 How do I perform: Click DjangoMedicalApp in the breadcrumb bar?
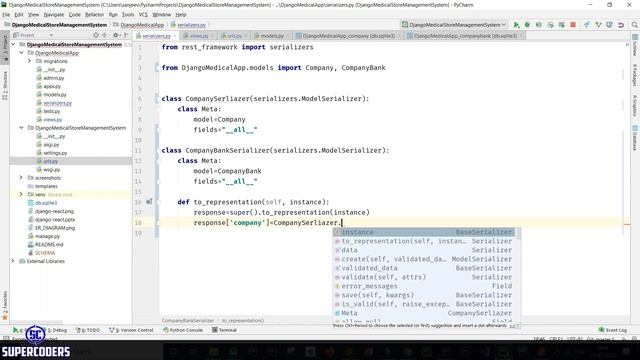coord(142,25)
